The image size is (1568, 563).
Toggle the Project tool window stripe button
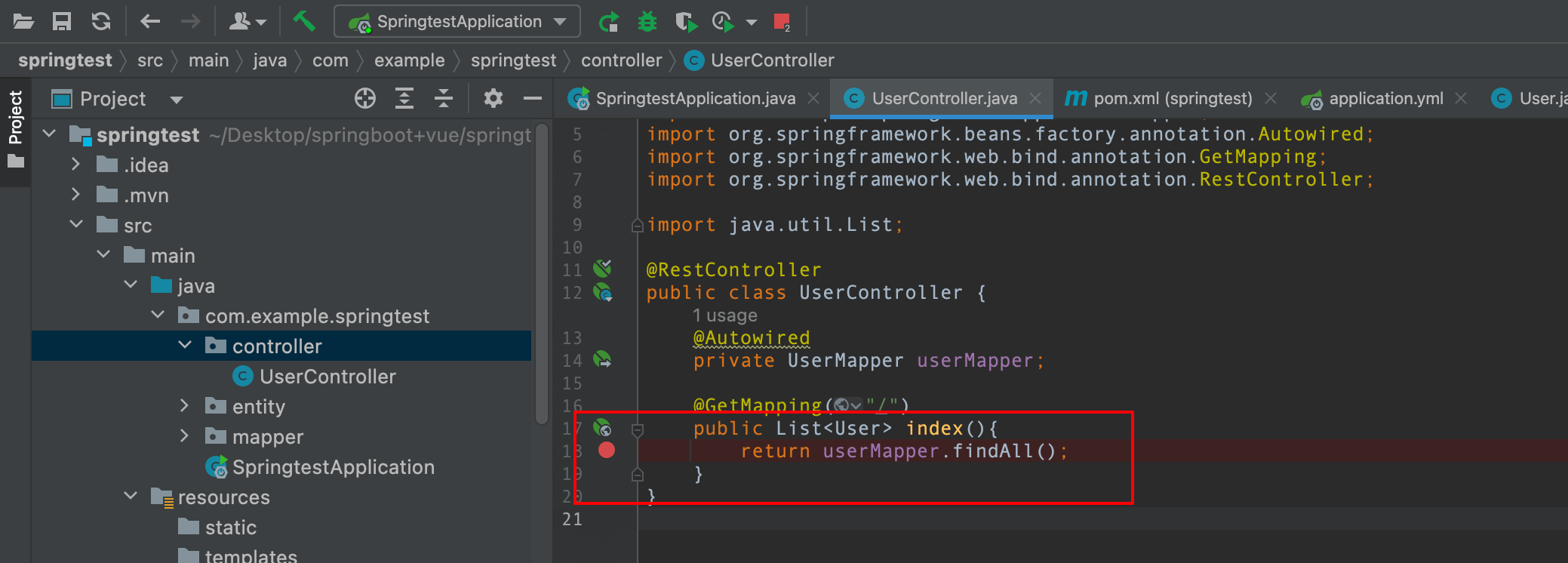(x=15, y=130)
